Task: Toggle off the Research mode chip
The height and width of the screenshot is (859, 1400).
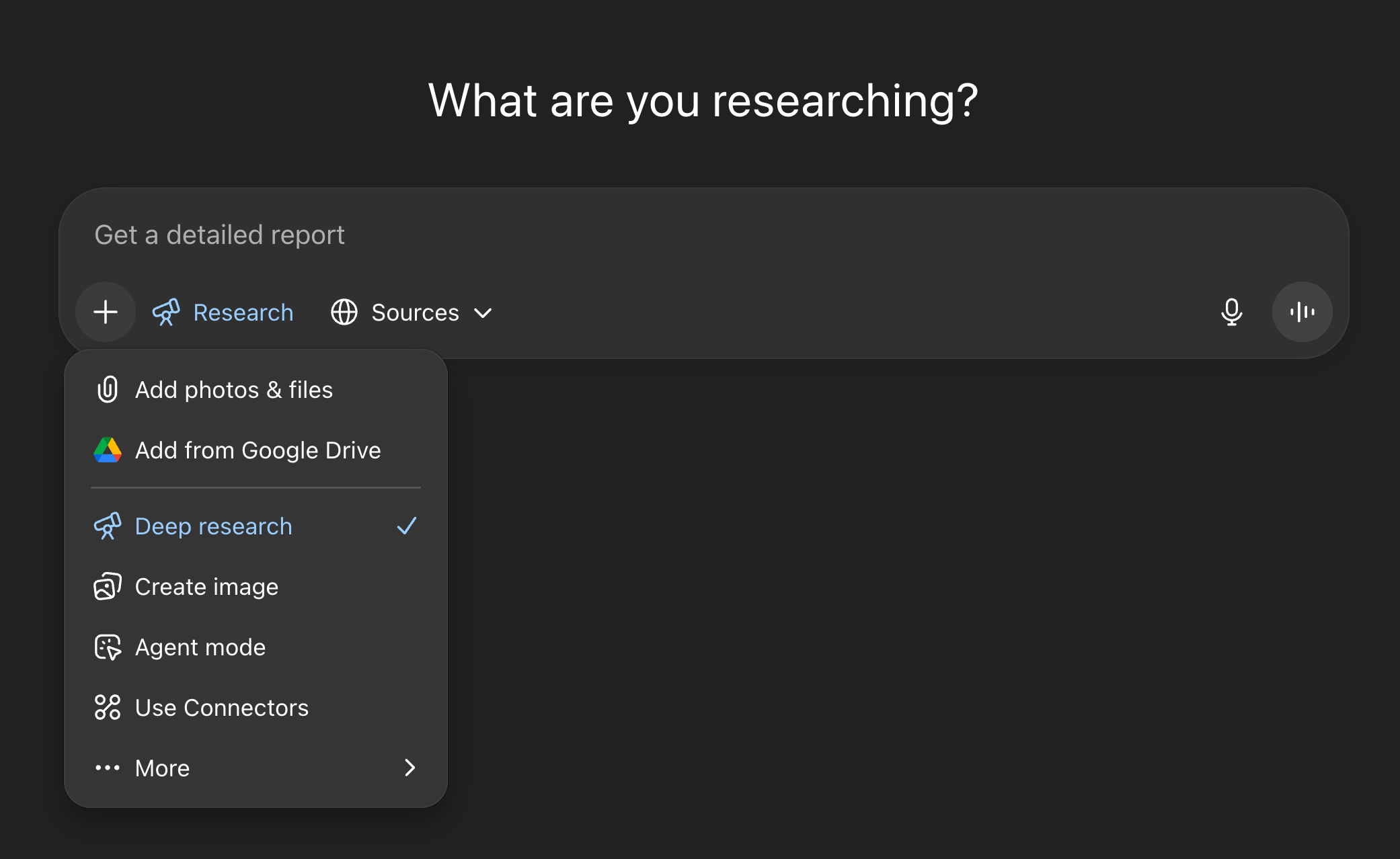Action: point(242,313)
